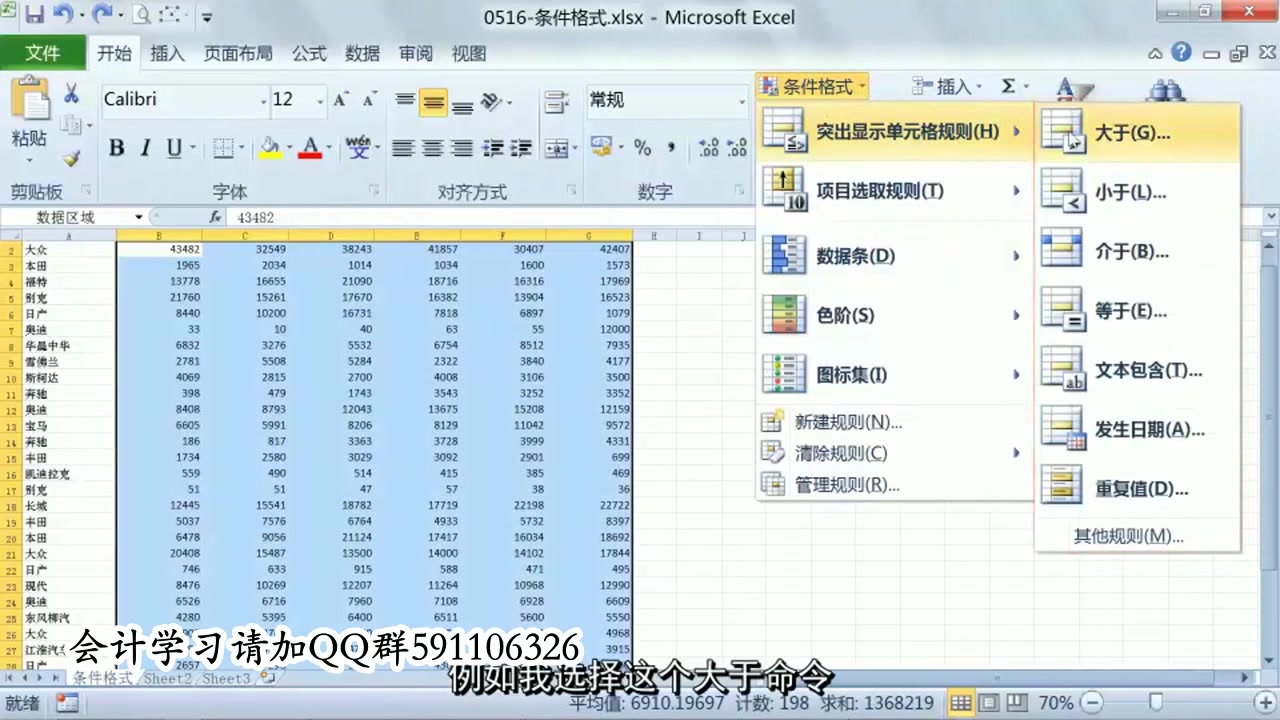Toggle center text alignment
1280x720 pixels.
click(x=433, y=148)
